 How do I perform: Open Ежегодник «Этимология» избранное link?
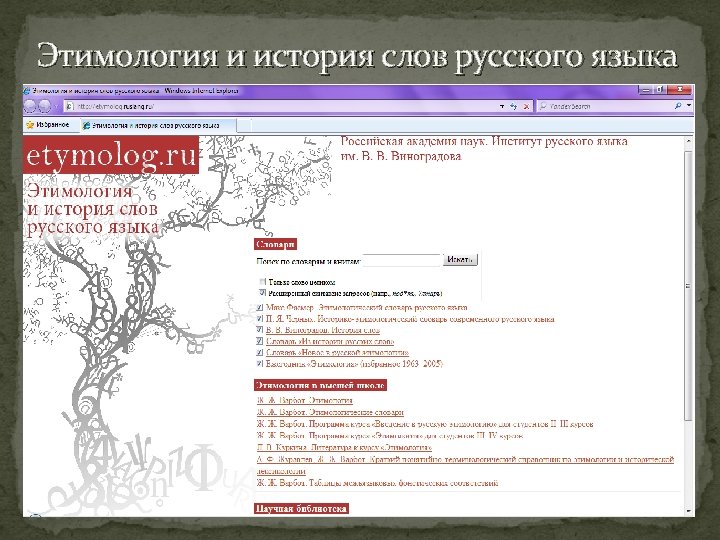pos(354,364)
